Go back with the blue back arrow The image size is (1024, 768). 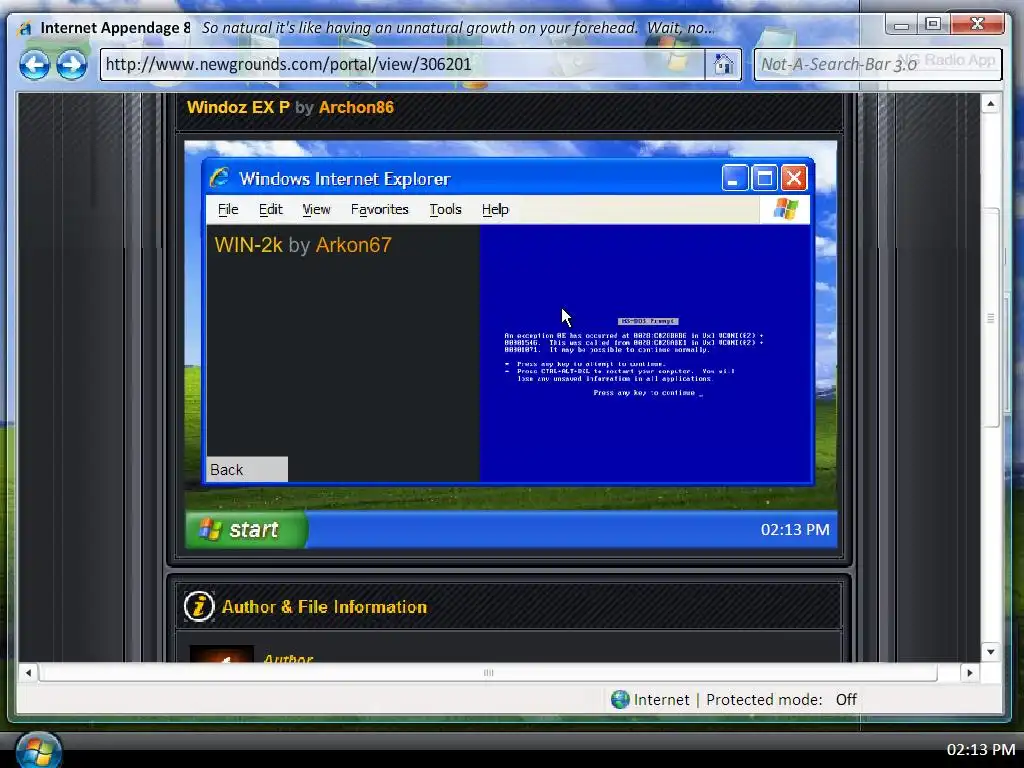[34, 65]
